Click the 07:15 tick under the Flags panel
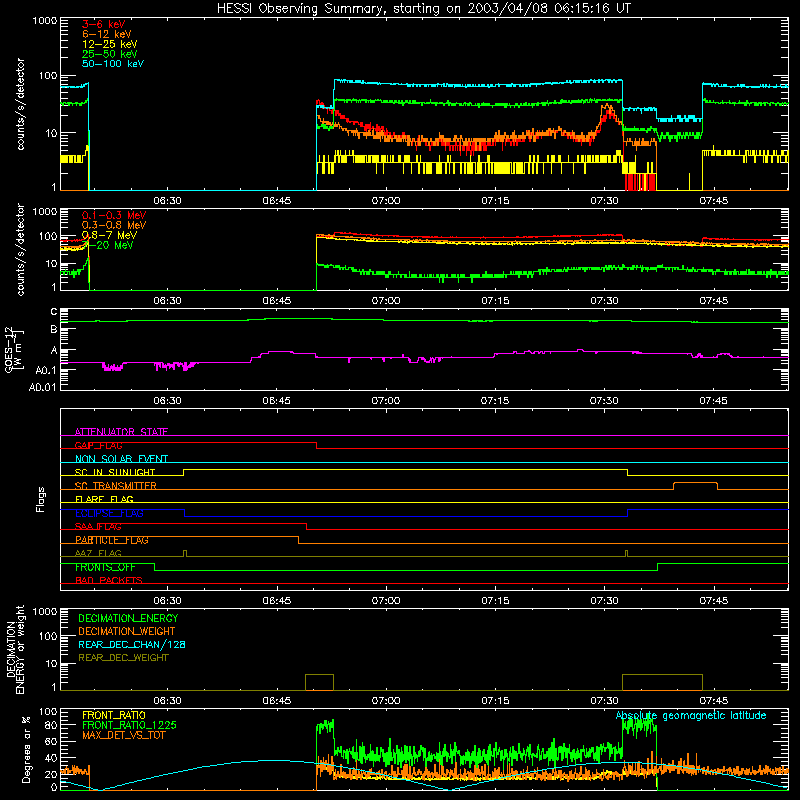Image resolution: width=800 pixels, height=800 pixels. click(495, 601)
